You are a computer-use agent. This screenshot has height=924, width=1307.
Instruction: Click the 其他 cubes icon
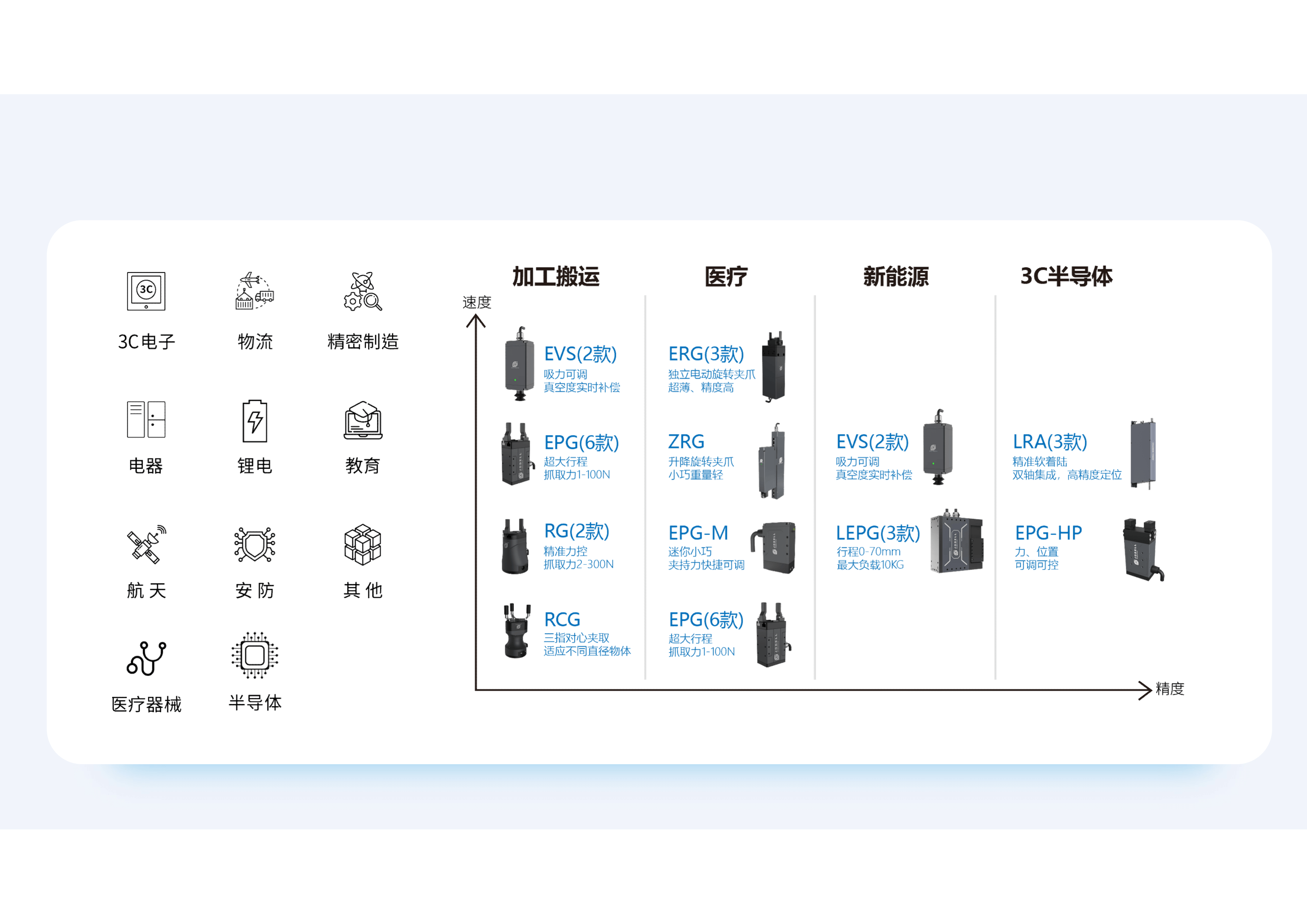point(363,544)
